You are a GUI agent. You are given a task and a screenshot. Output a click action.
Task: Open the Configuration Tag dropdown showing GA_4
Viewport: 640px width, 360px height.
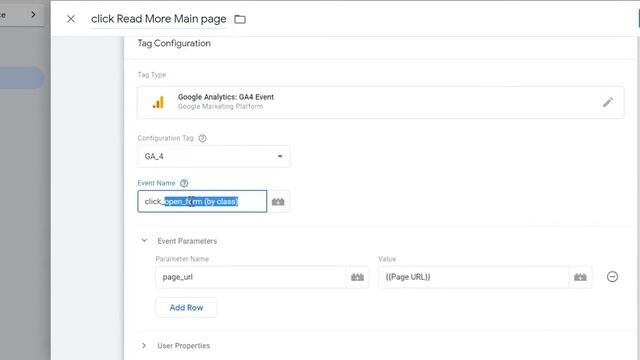pyautogui.click(x=213, y=156)
